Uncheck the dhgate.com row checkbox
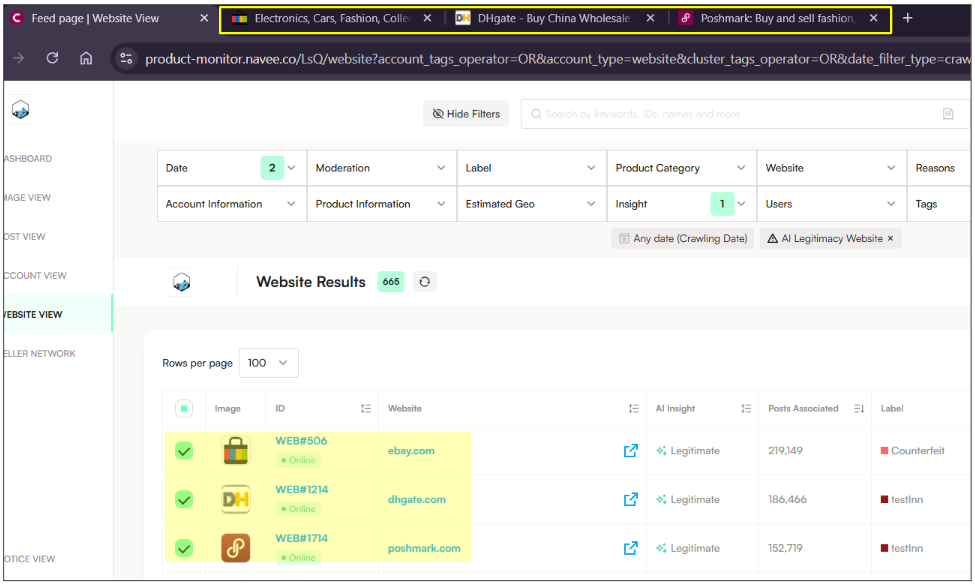975x584 pixels. 183,499
